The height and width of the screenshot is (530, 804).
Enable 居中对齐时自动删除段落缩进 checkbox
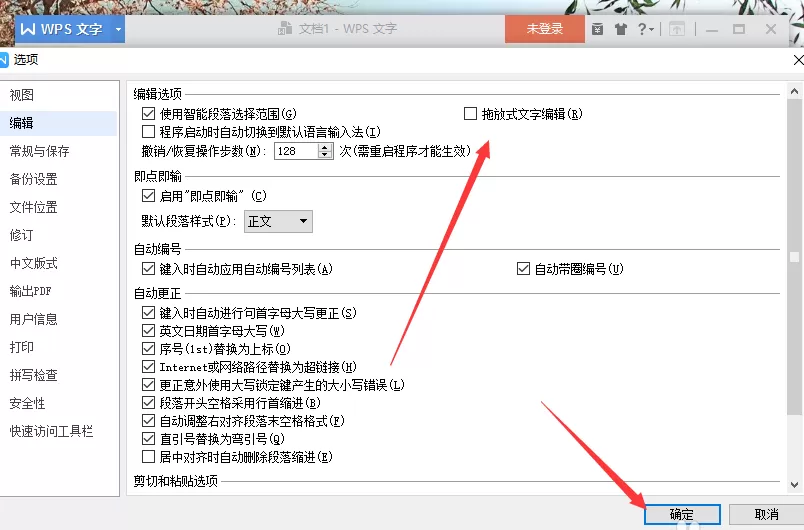coord(148,457)
